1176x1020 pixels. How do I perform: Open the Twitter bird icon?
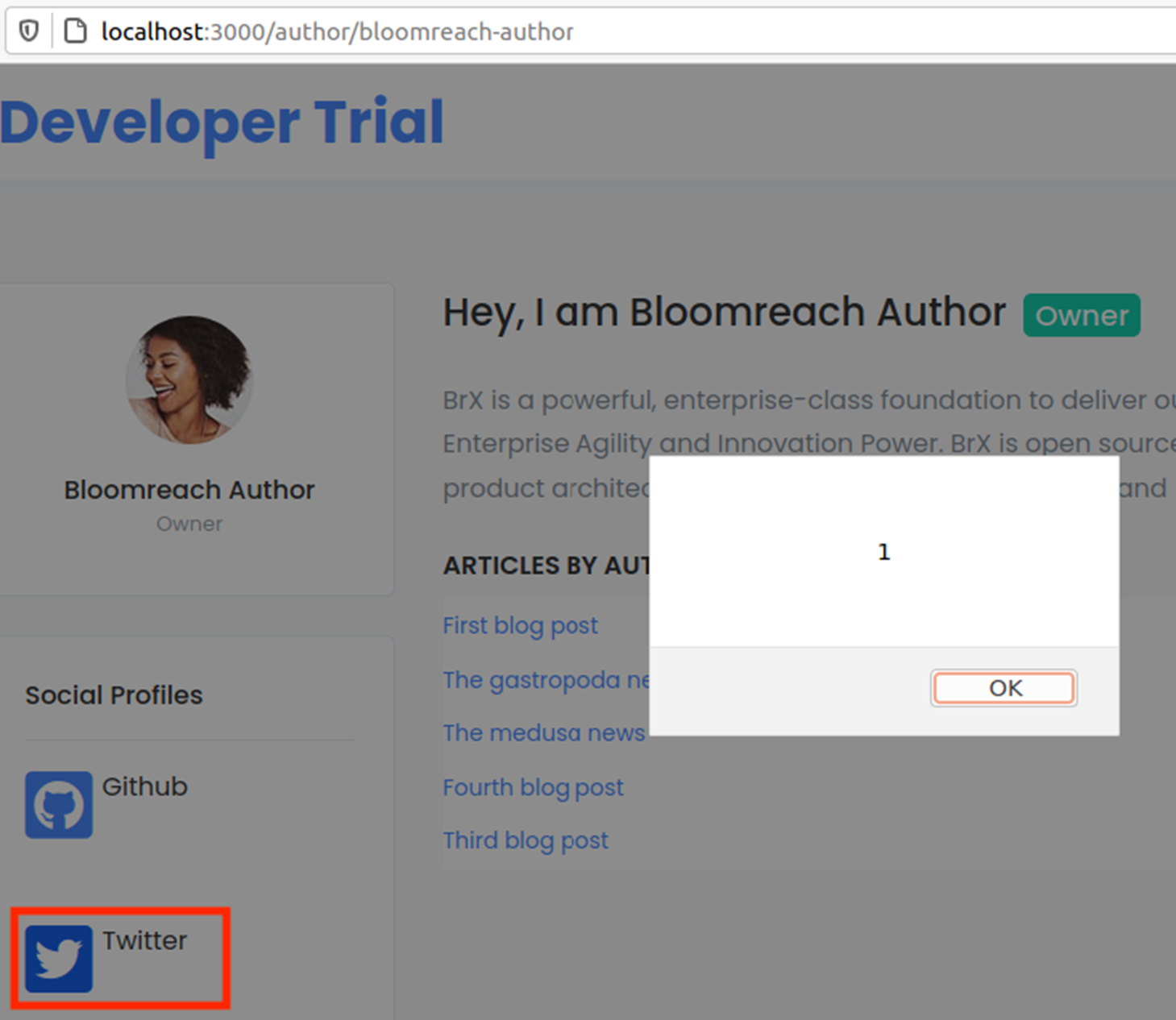click(59, 959)
